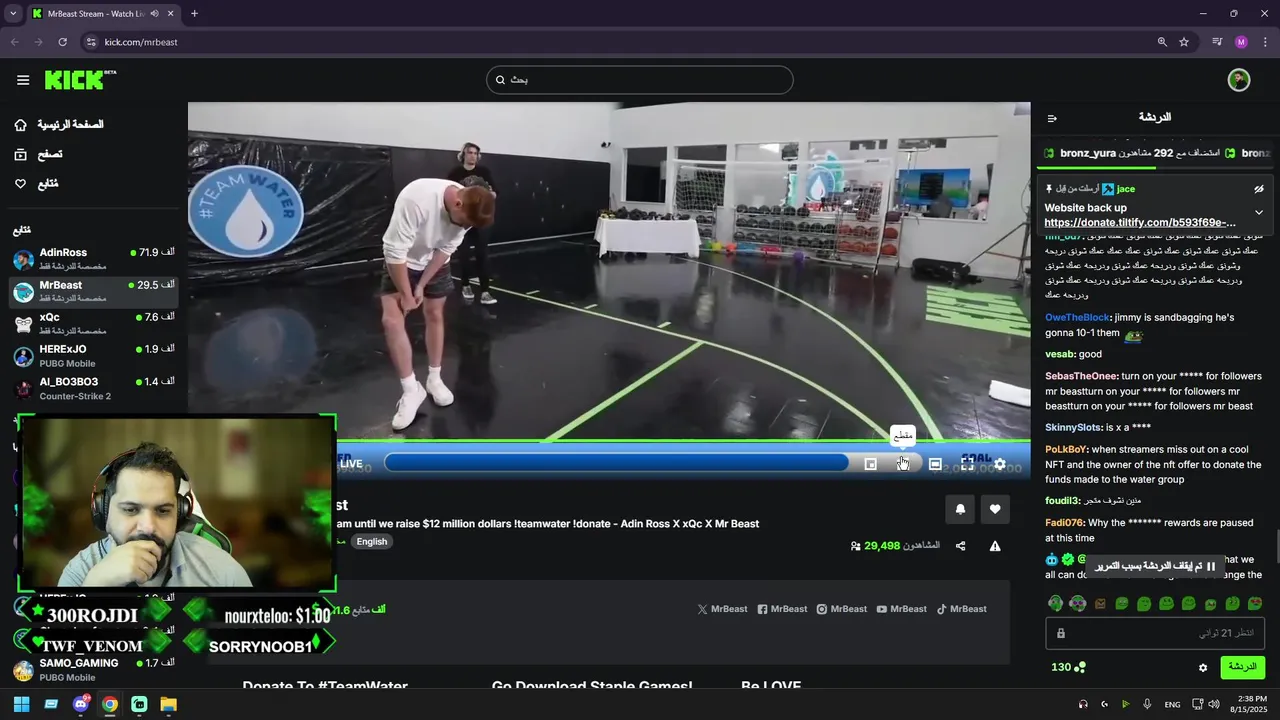Click the LIVE indicator on player
Image resolution: width=1280 pixels, height=720 pixels.
351,464
